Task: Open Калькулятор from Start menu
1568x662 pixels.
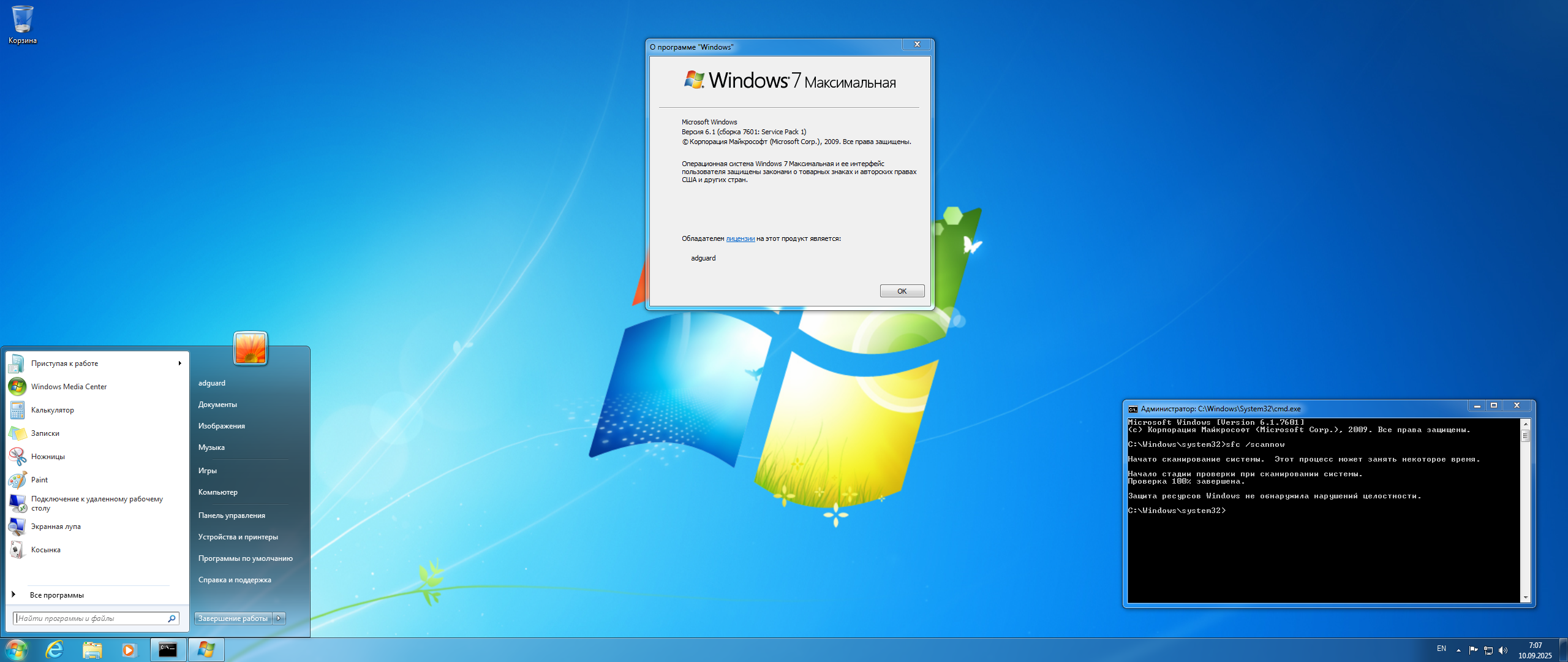Action: click(x=96, y=410)
